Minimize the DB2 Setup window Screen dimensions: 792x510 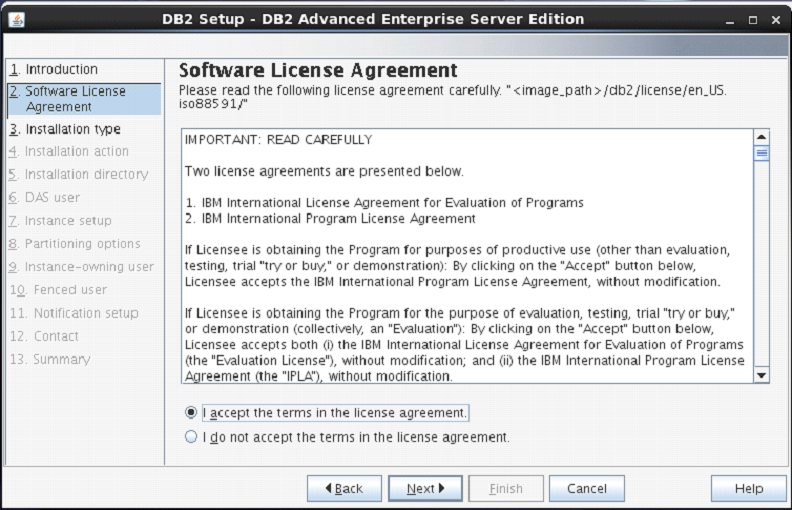coord(732,19)
